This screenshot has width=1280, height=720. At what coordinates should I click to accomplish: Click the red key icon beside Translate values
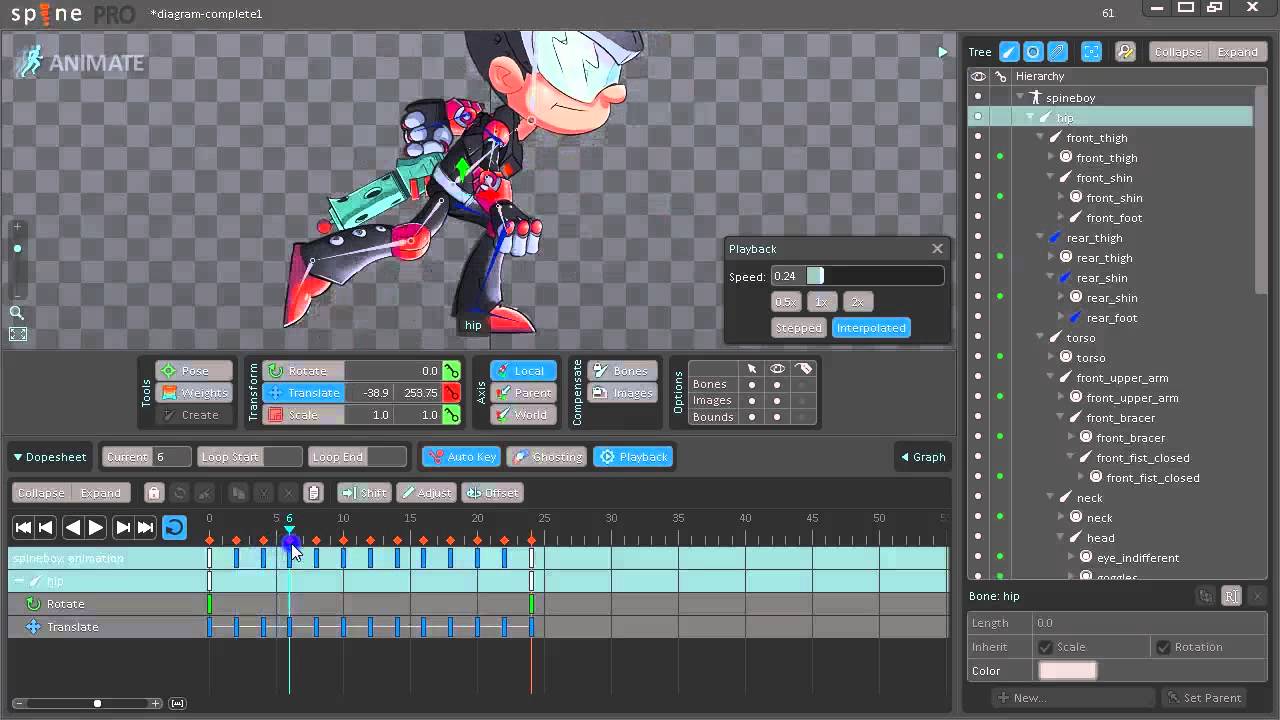pyautogui.click(x=452, y=393)
